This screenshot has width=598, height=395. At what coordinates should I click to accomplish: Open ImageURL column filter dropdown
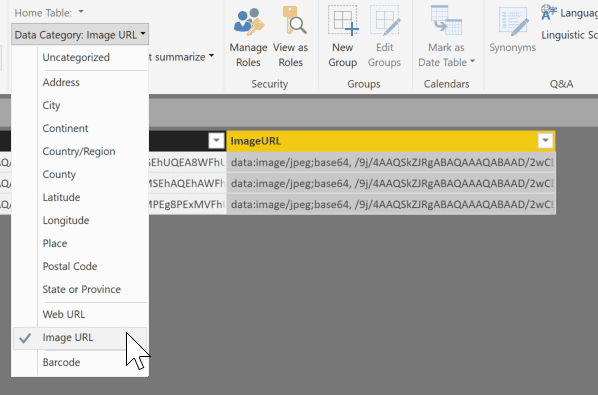tap(545, 141)
